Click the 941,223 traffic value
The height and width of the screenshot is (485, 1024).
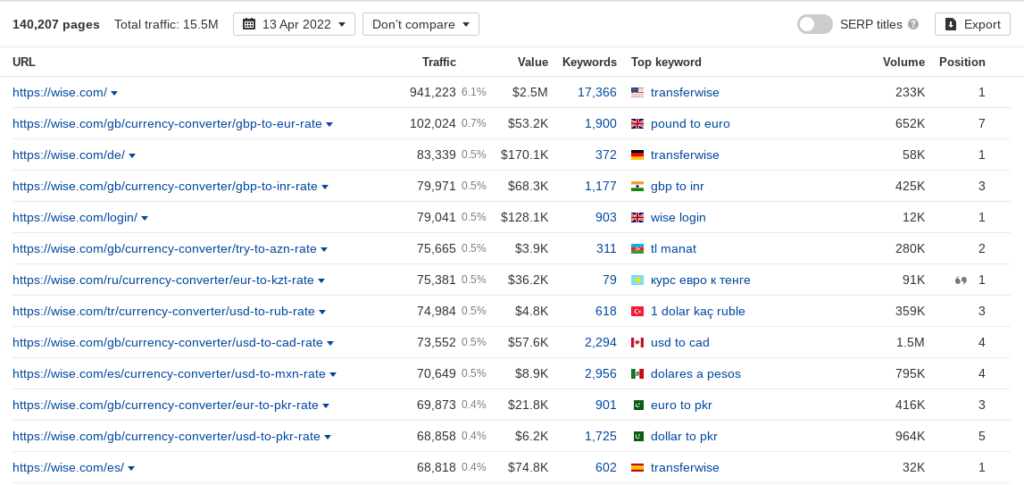pyautogui.click(x=433, y=93)
